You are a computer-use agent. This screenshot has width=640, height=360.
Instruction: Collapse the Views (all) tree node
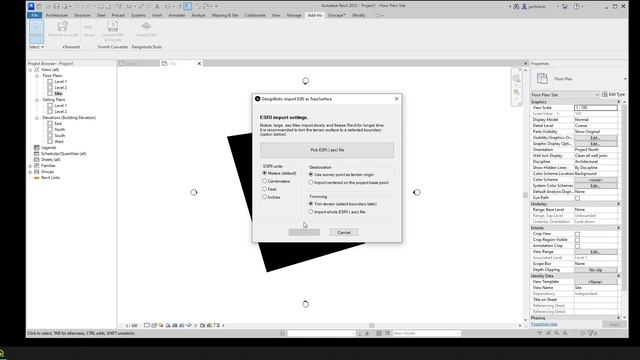pyautogui.click(x=30, y=70)
